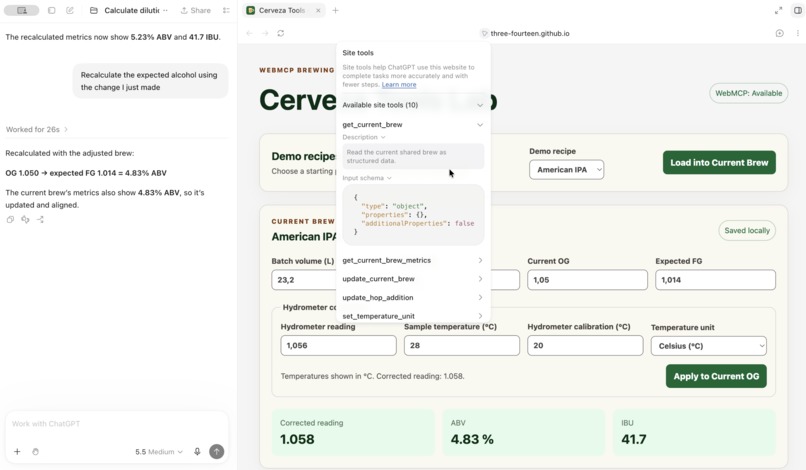806x470 pixels.
Task: Expand the update_hop_addition tool
Action: (413, 297)
